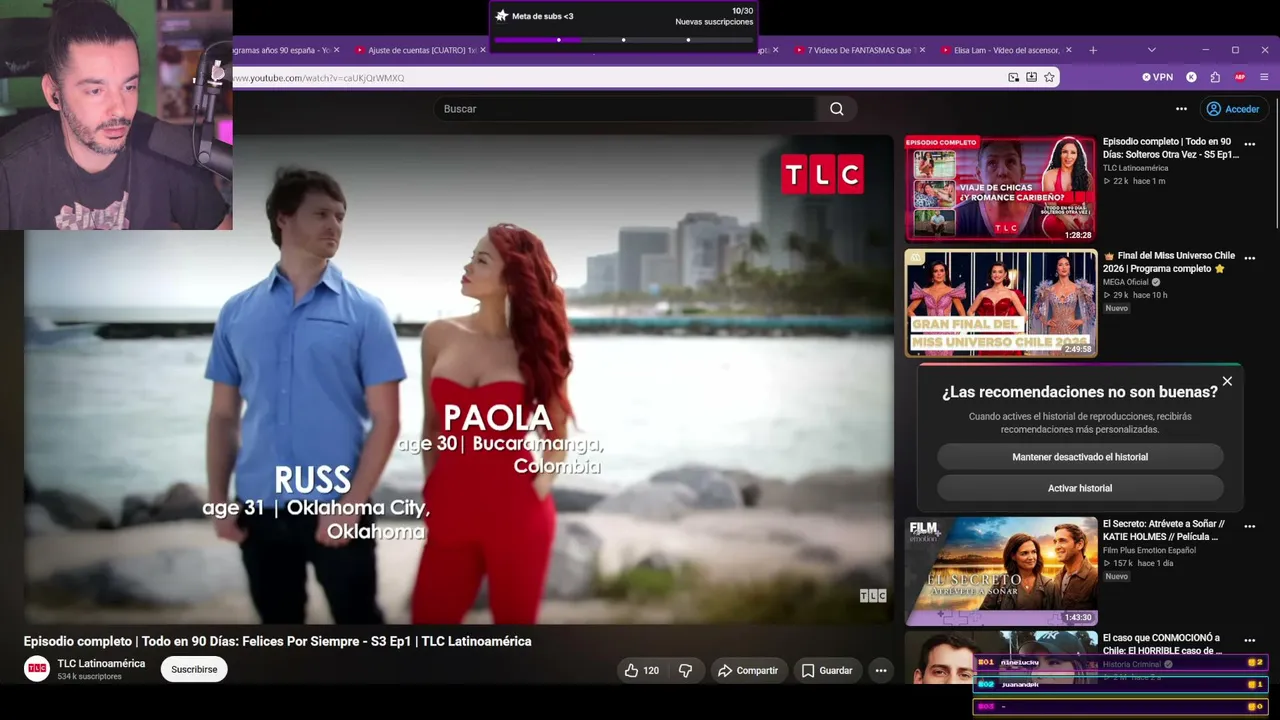Click the video player showing Russ and Paola
Screen dimensions: 1280x720
[458, 380]
